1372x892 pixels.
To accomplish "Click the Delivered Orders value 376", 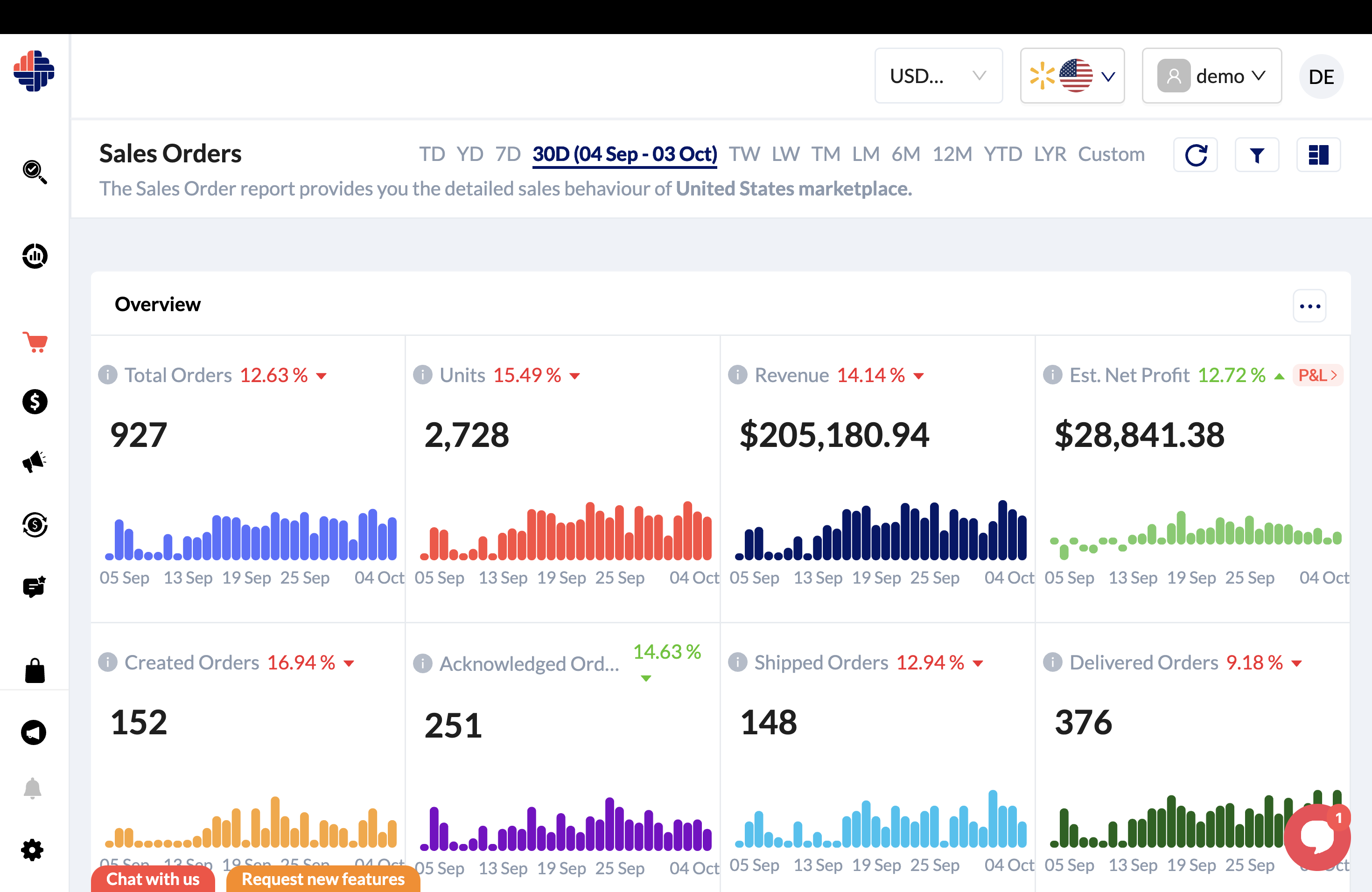I will pos(1083,723).
